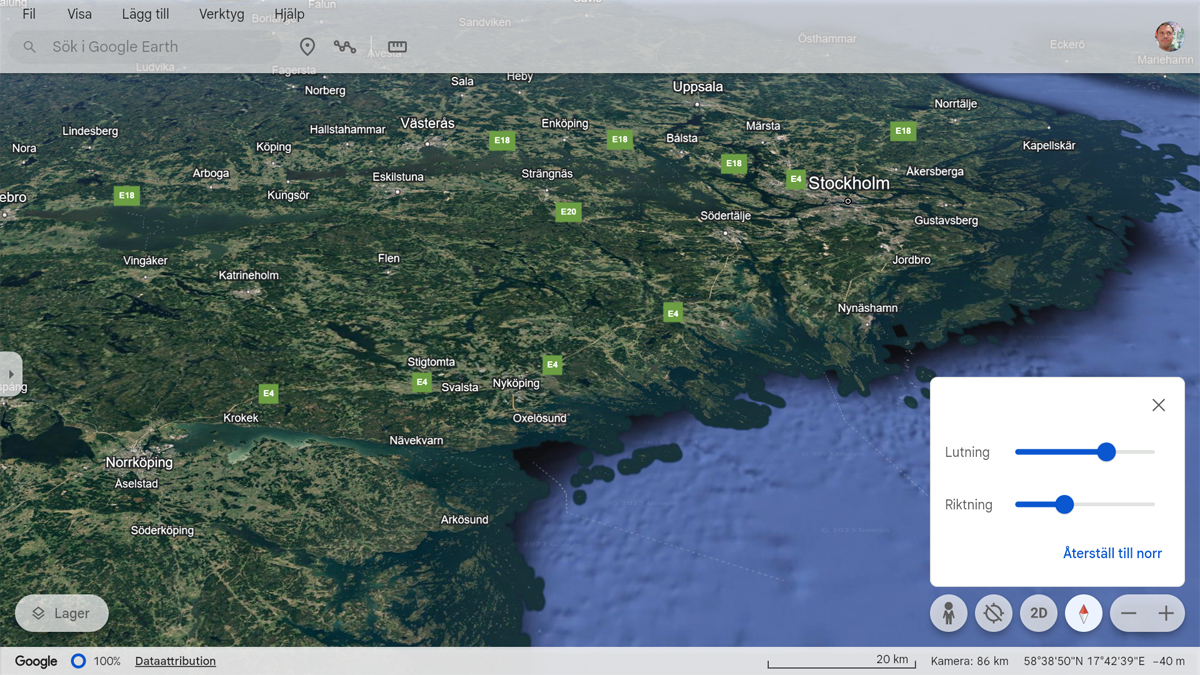Switch to 2D view mode
1200x675 pixels.
point(1038,613)
